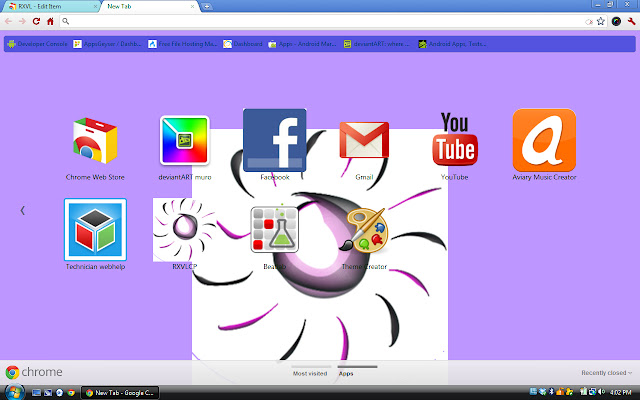
Task: Select the New Tab browser tab
Action: pos(149,7)
